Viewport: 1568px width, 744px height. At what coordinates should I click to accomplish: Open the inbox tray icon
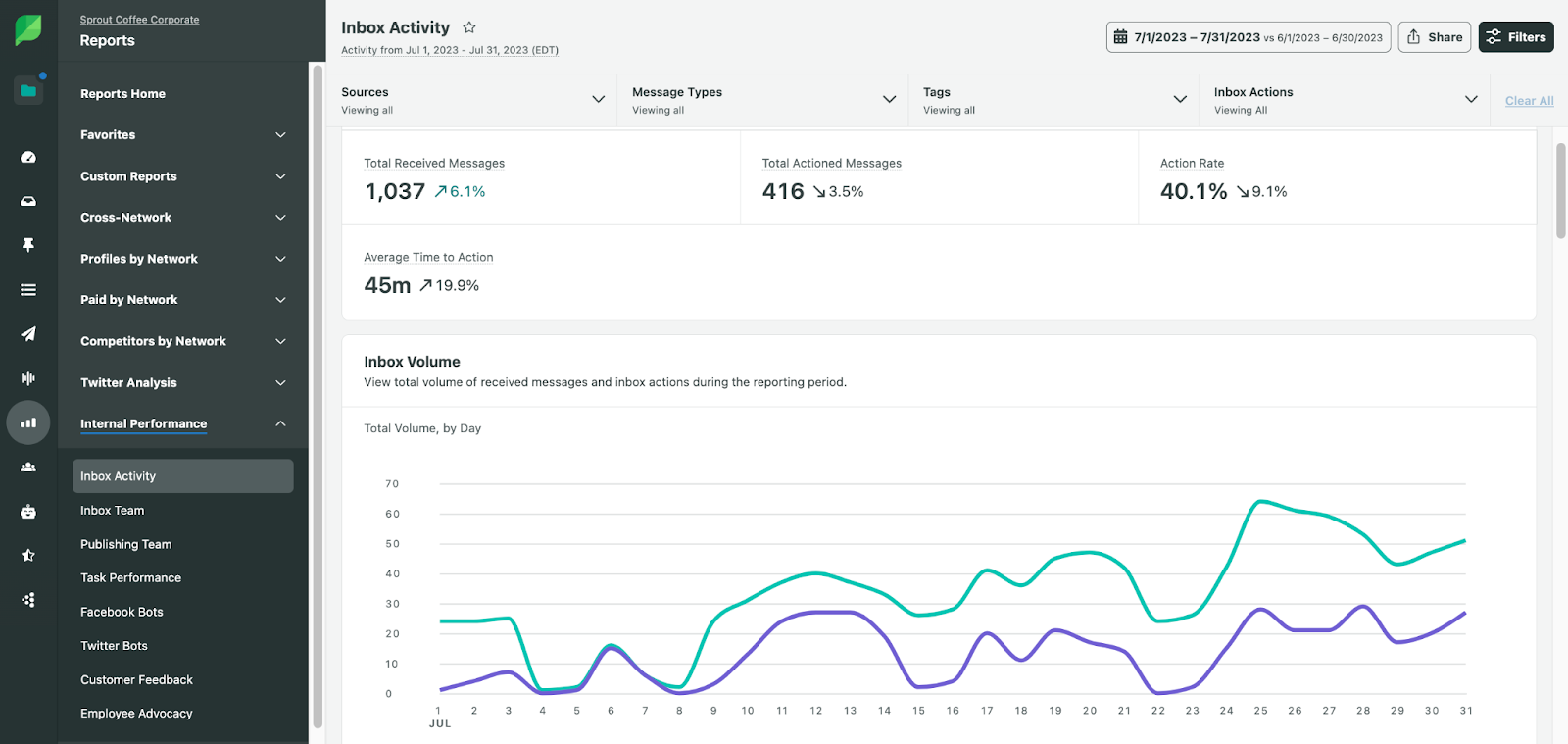point(28,201)
